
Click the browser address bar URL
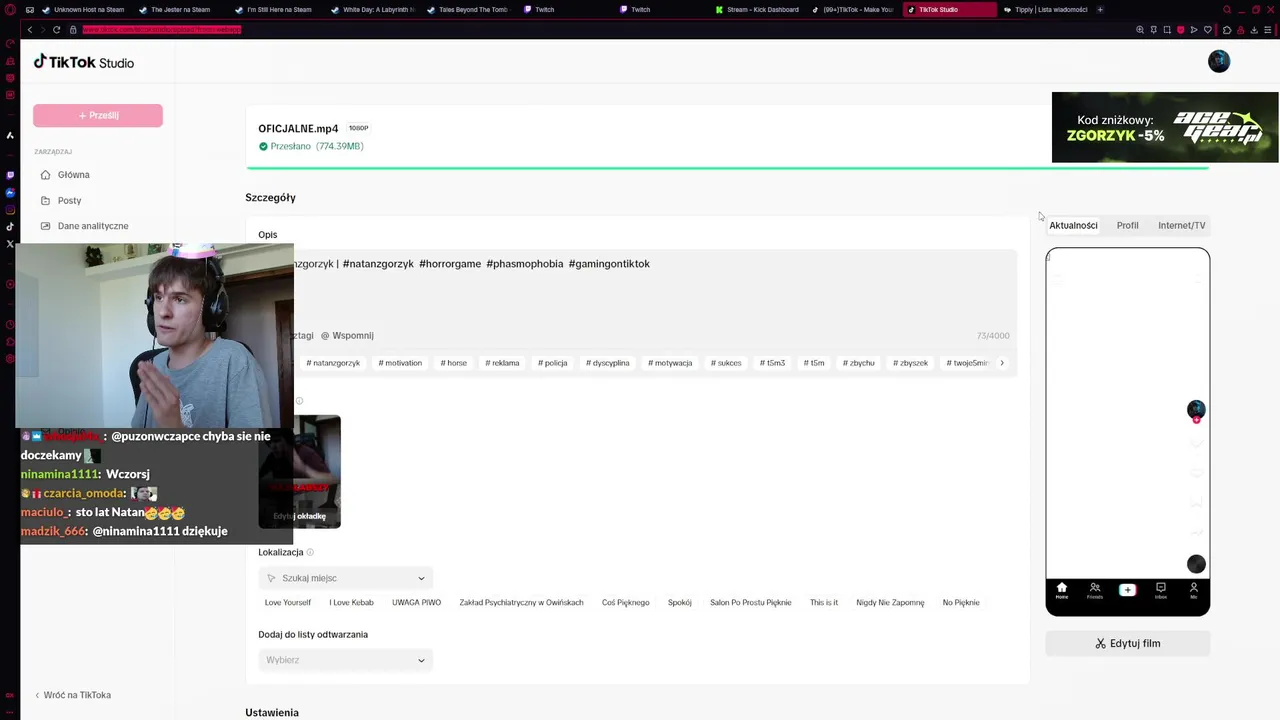(x=162, y=30)
